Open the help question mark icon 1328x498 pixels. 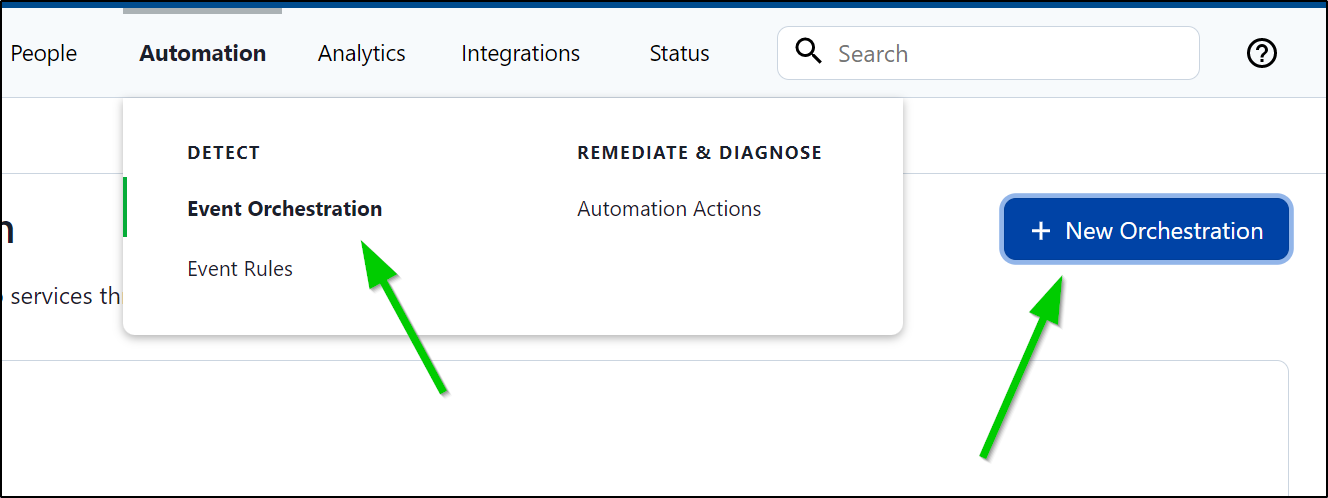click(x=1262, y=53)
